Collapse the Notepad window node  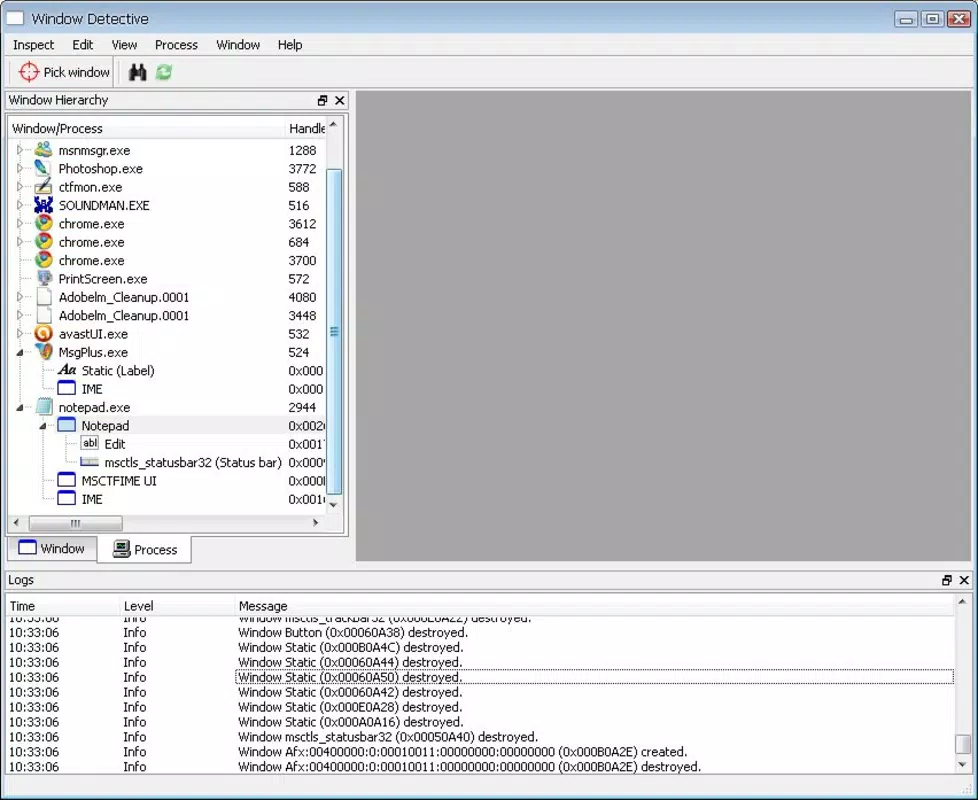[x=43, y=426]
